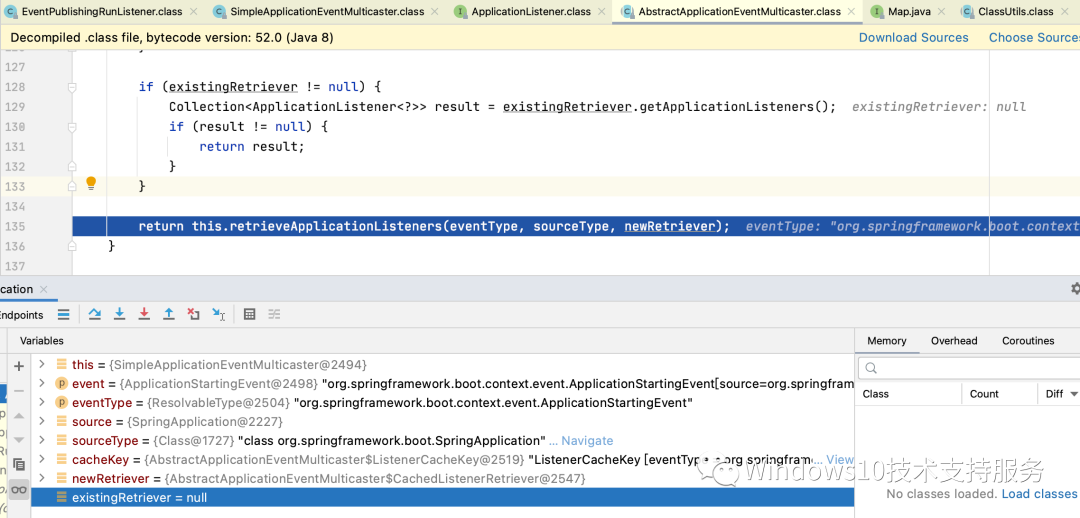Open the settings gear in debug panel

(x=1075, y=289)
